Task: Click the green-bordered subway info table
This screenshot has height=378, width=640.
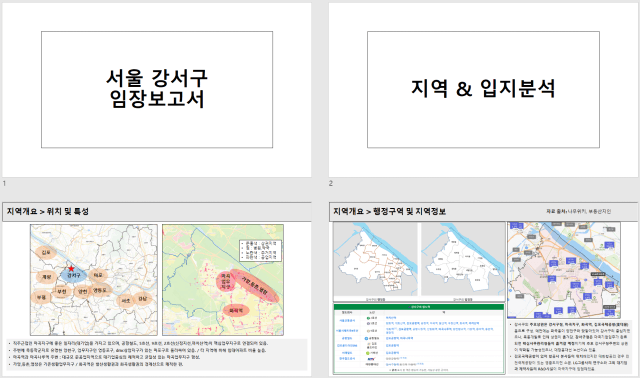Action: click(419, 338)
